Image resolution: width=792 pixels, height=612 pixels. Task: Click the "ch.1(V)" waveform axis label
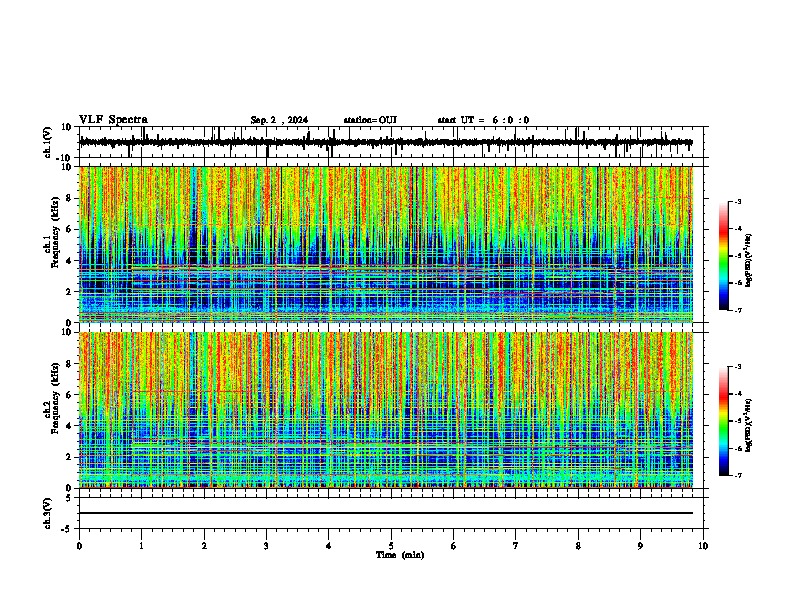click(x=48, y=142)
